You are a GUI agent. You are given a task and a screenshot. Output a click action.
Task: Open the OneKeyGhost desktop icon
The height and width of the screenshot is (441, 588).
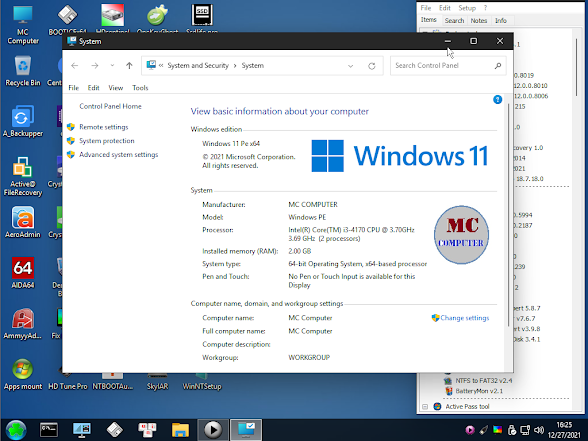click(x=158, y=19)
